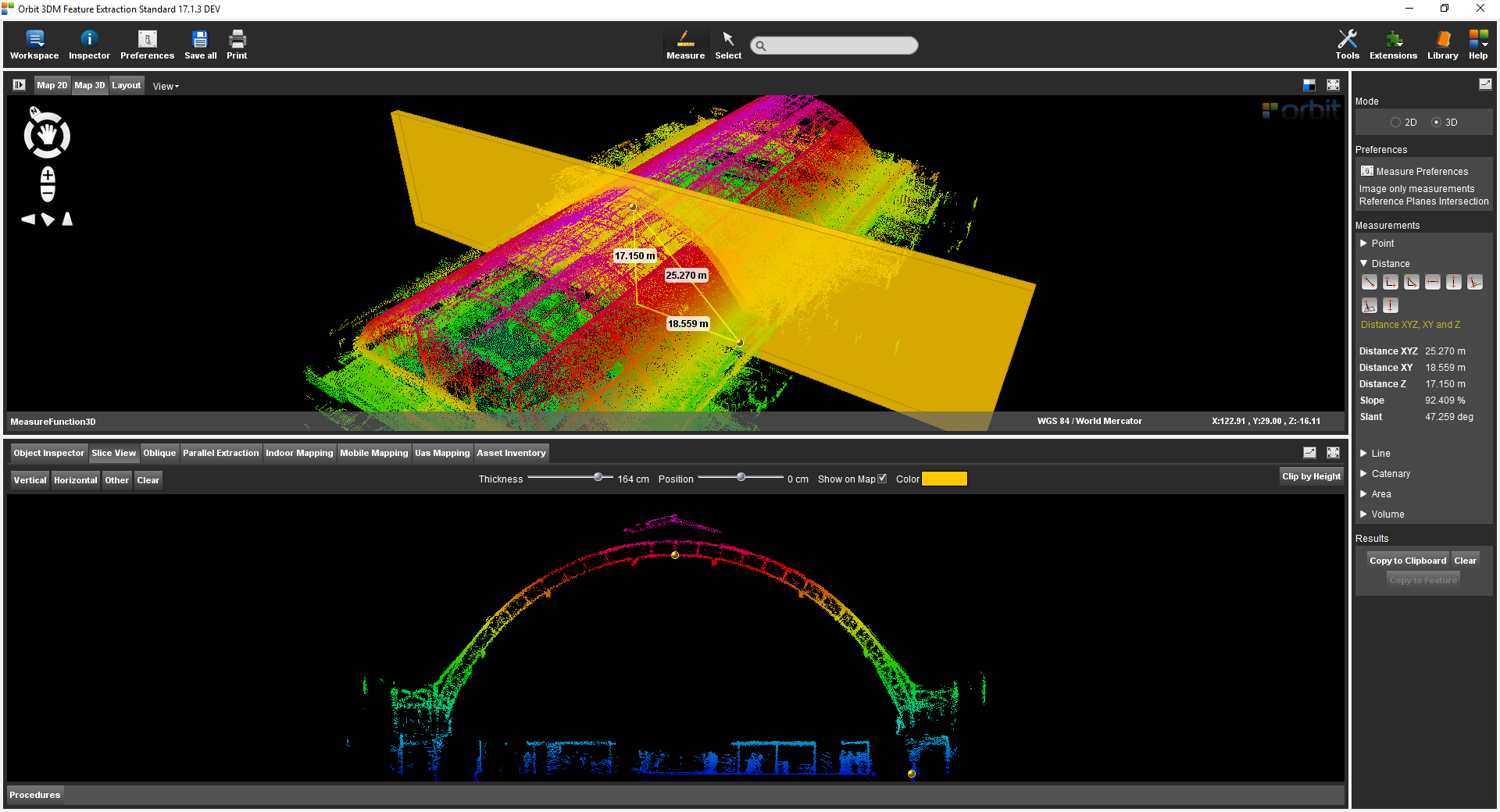Viewport: 1500px width, 812px height.
Task: Click the zoom in plus control
Action: click(x=48, y=175)
